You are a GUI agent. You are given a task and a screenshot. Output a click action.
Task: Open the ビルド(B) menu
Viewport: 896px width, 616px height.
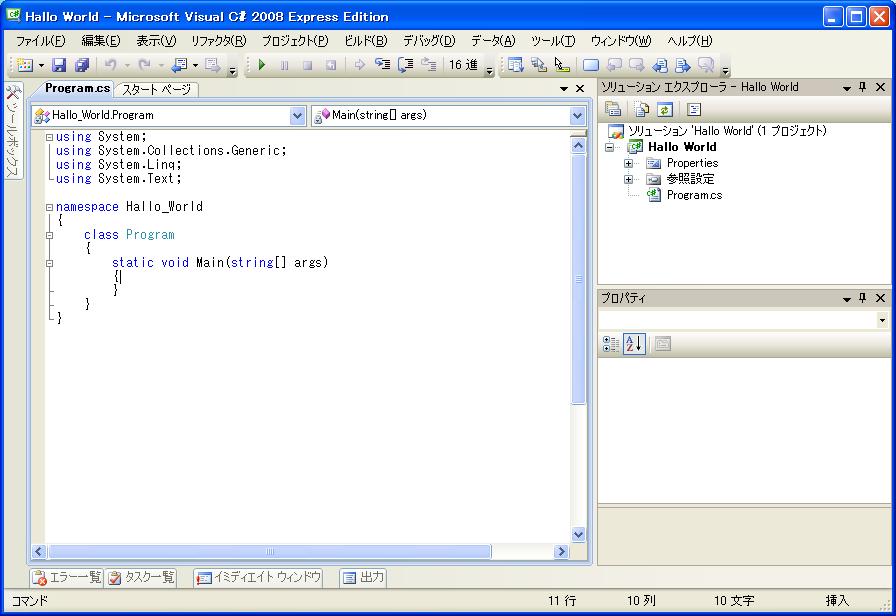(x=366, y=41)
